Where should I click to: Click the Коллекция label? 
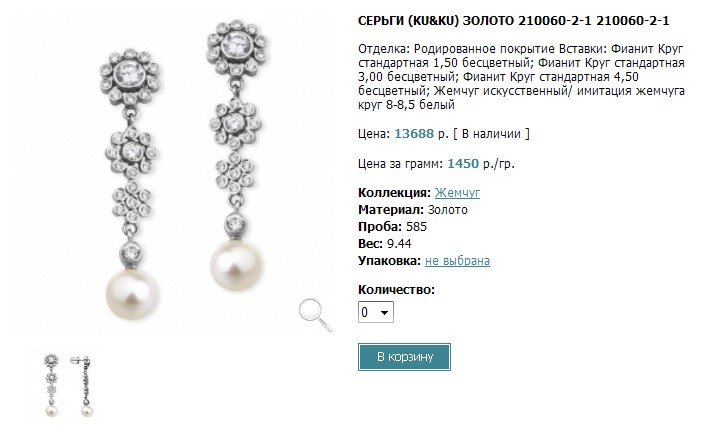click(x=394, y=193)
